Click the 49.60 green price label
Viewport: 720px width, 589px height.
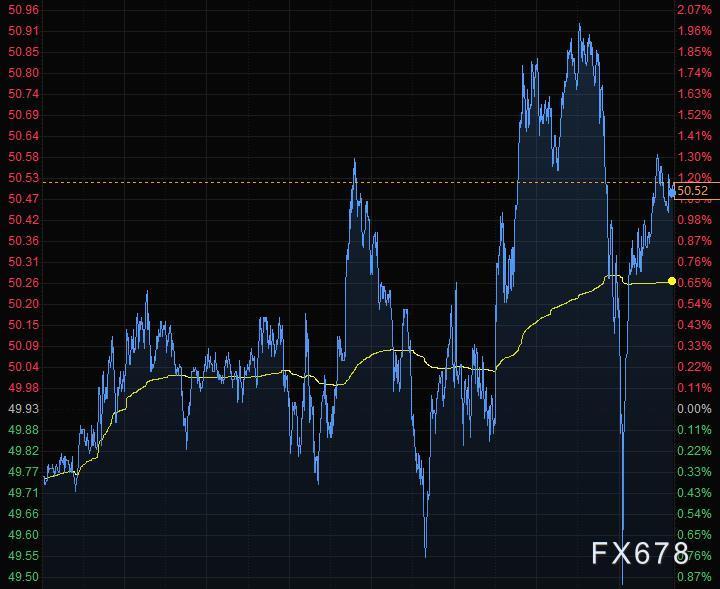[x=23, y=535]
